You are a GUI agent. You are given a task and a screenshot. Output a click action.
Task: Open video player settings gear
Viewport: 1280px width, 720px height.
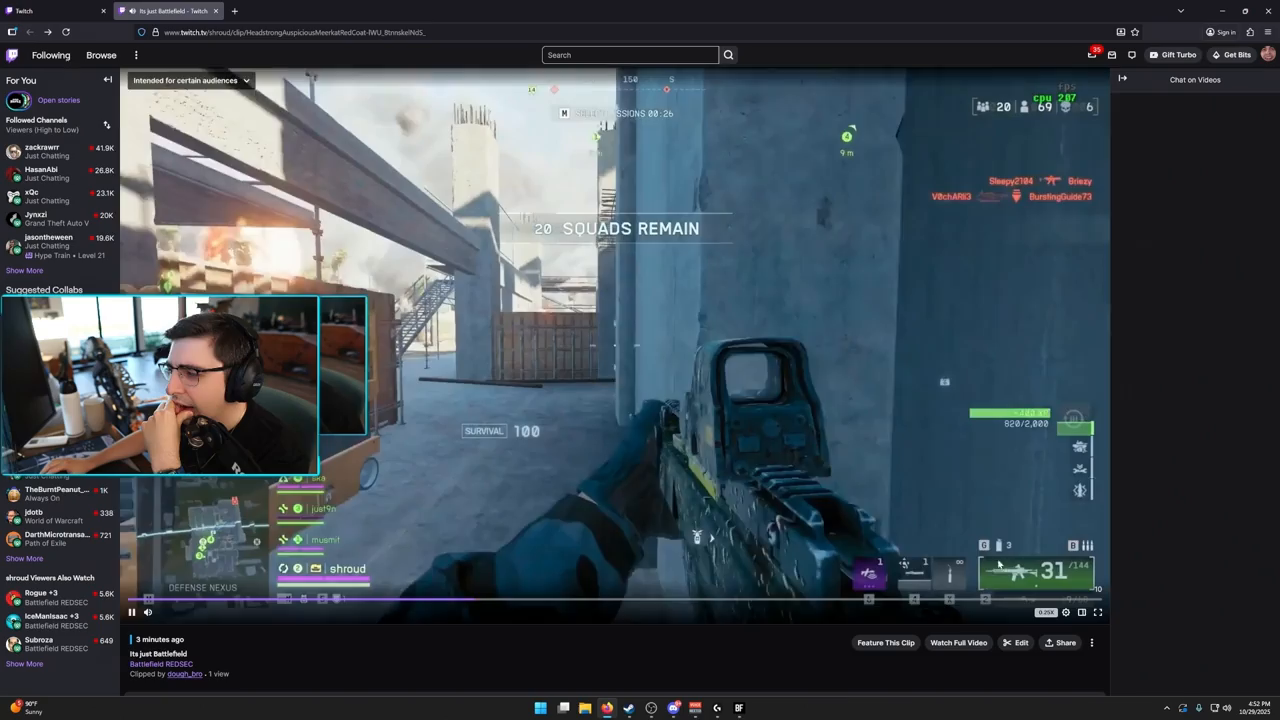pos(1065,613)
